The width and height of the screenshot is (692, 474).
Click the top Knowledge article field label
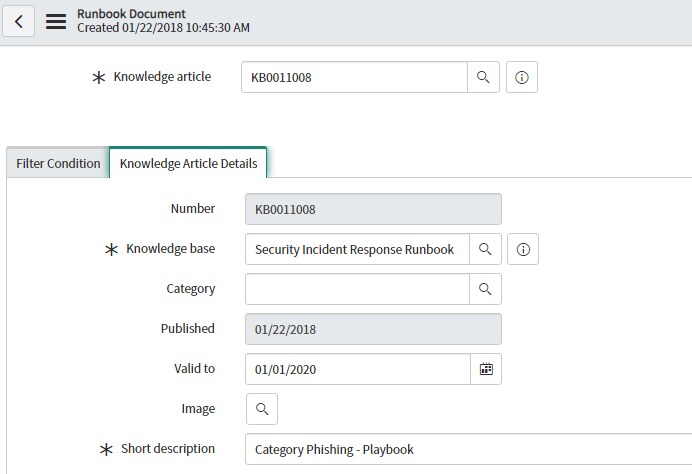162,77
